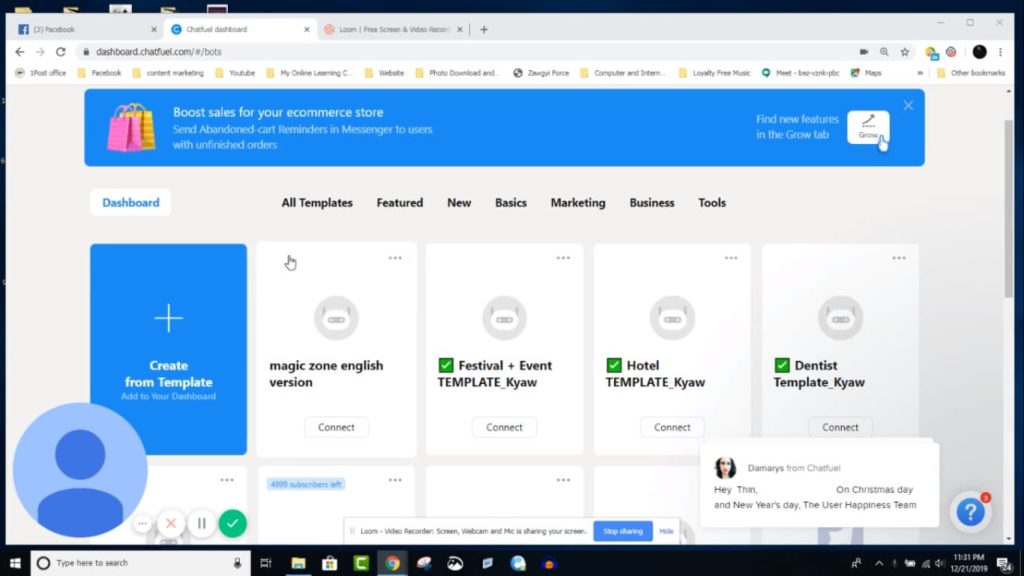Screen dimensions: 1024x576
Task: Click Create from Template card
Action: click(x=168, y=349)
